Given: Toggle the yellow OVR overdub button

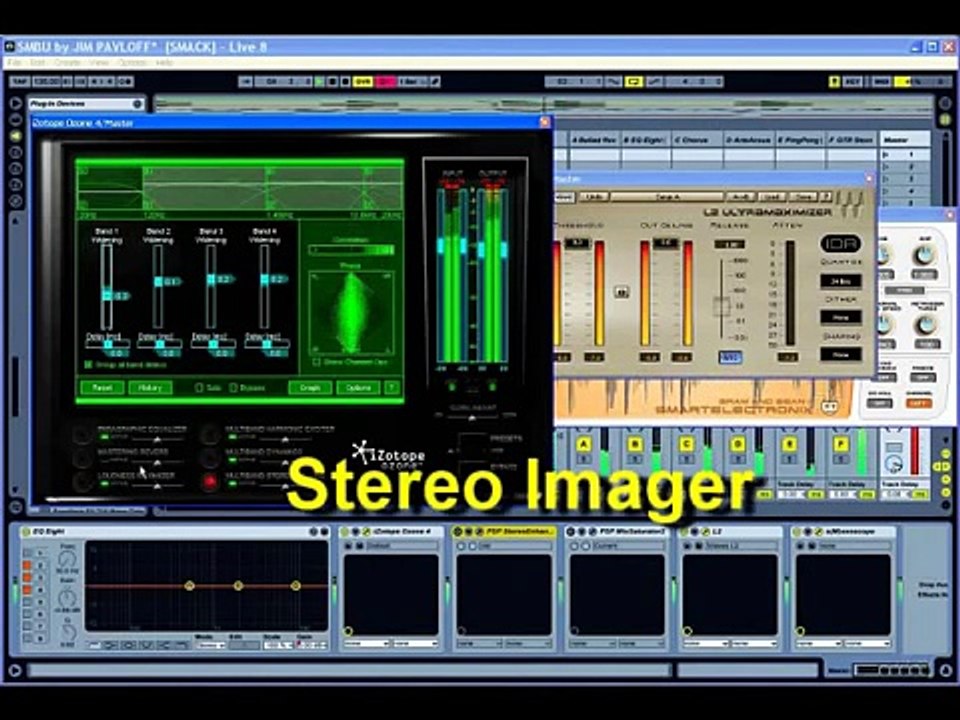Looking at the screenshot, I should click(x=363, y=81).
